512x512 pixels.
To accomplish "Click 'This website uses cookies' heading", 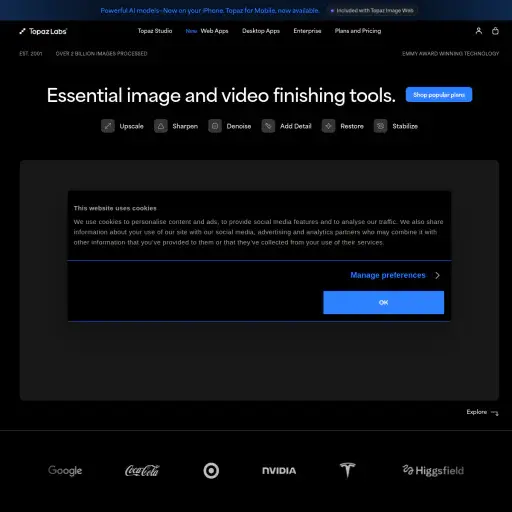I will click(115, 208).
